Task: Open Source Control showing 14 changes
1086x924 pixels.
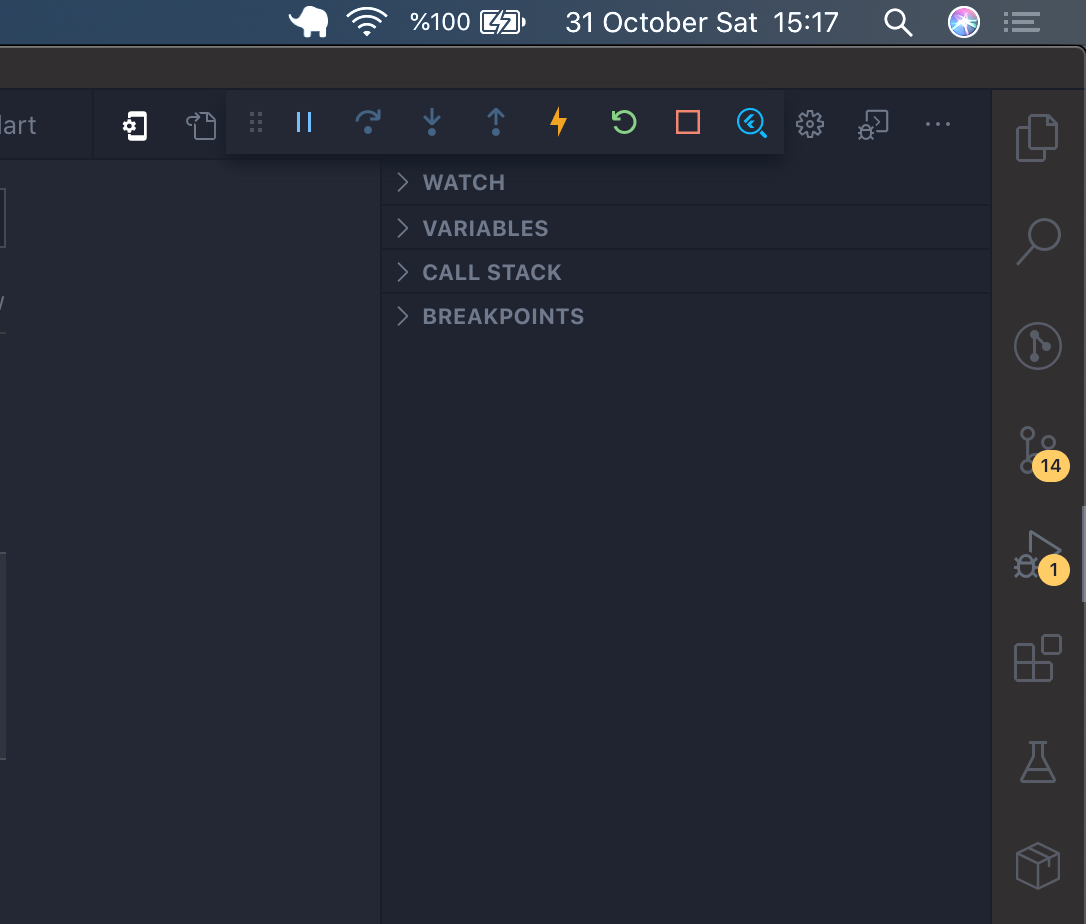Action: click(x=1037, y=450)
